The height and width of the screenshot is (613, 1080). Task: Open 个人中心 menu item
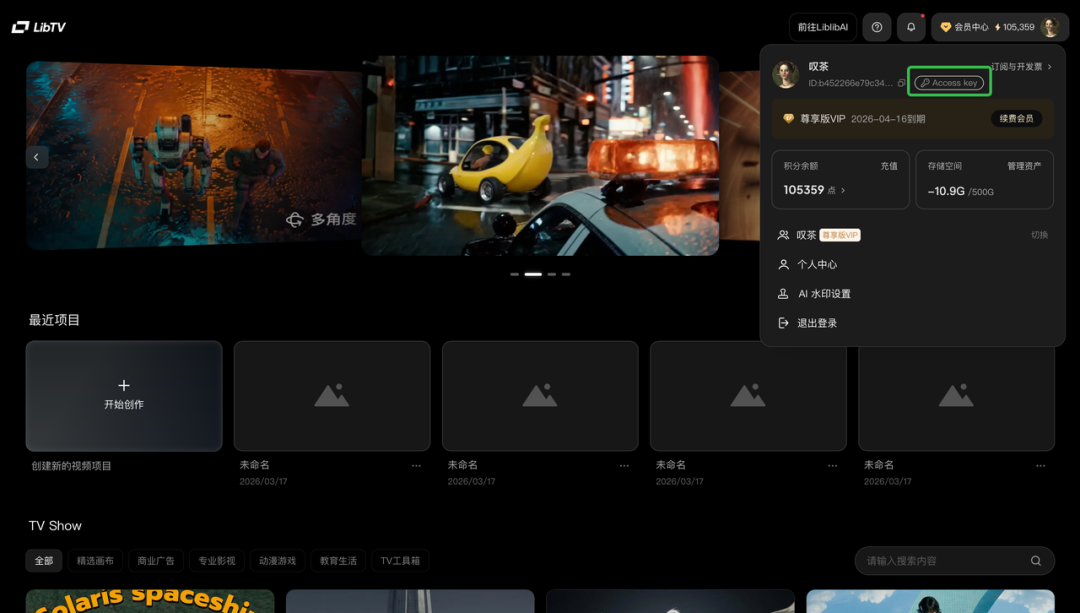(816, 265)
